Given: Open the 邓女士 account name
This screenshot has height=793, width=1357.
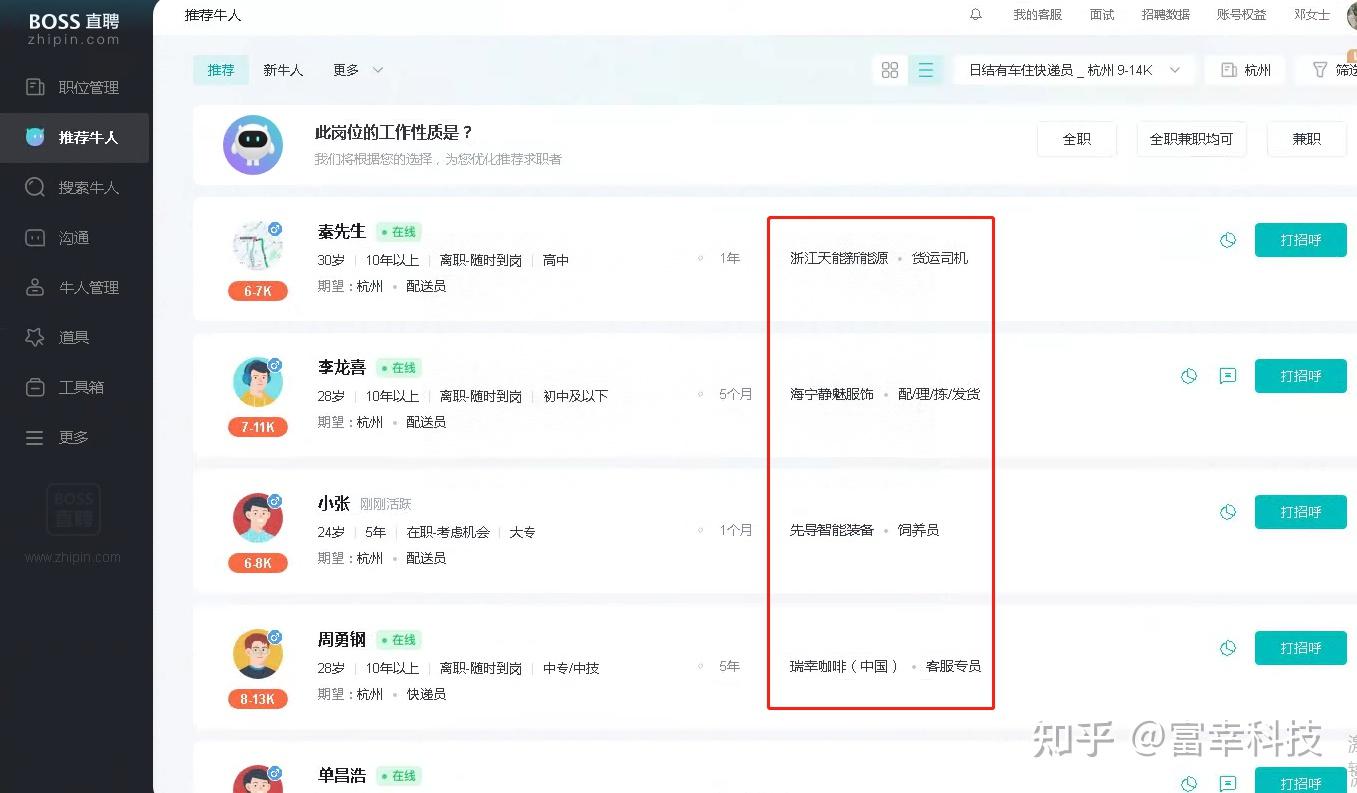Looking at the screenshot, I should pos(1312,15).
